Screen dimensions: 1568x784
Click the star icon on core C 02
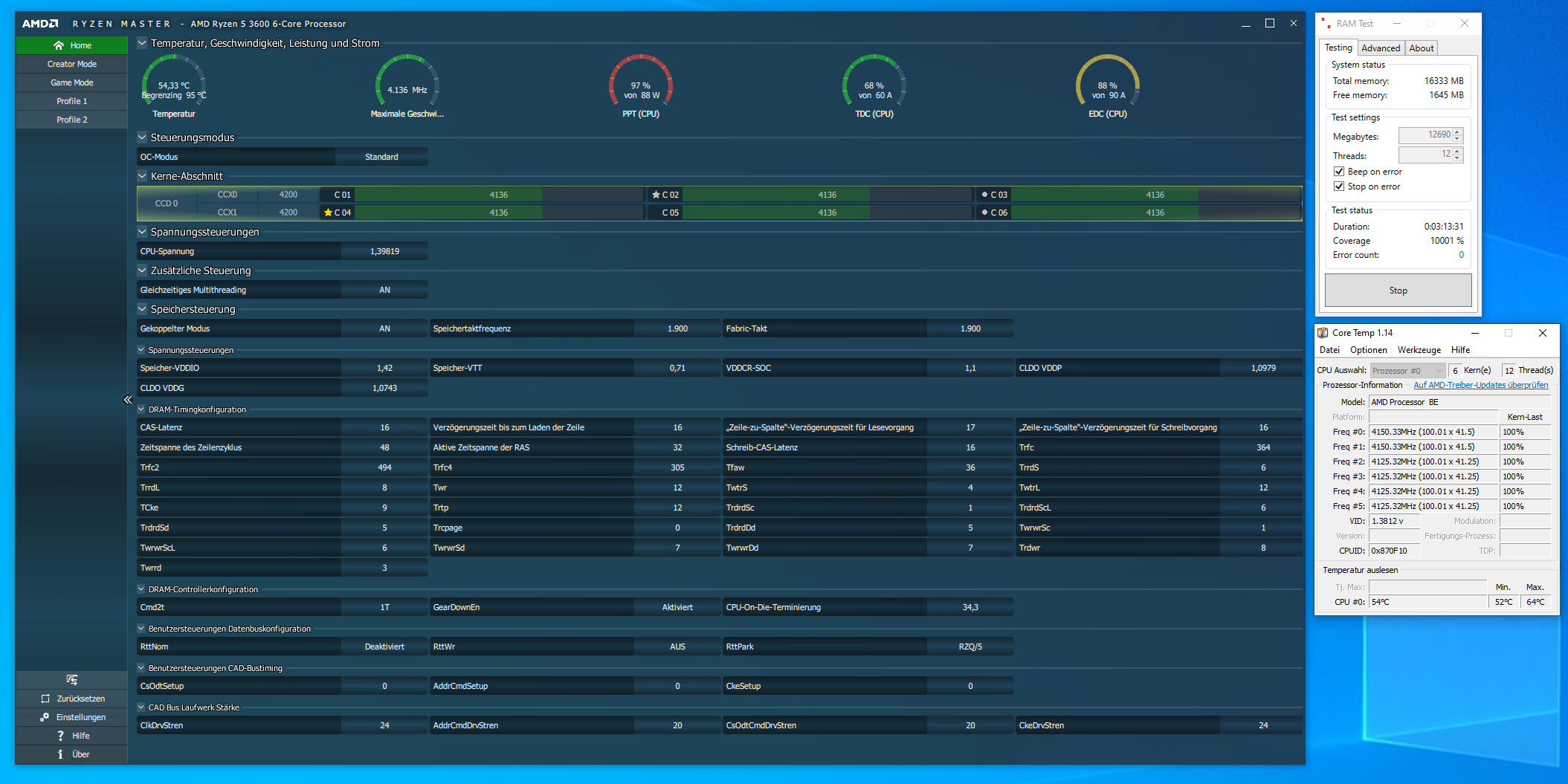pos(656,195)
